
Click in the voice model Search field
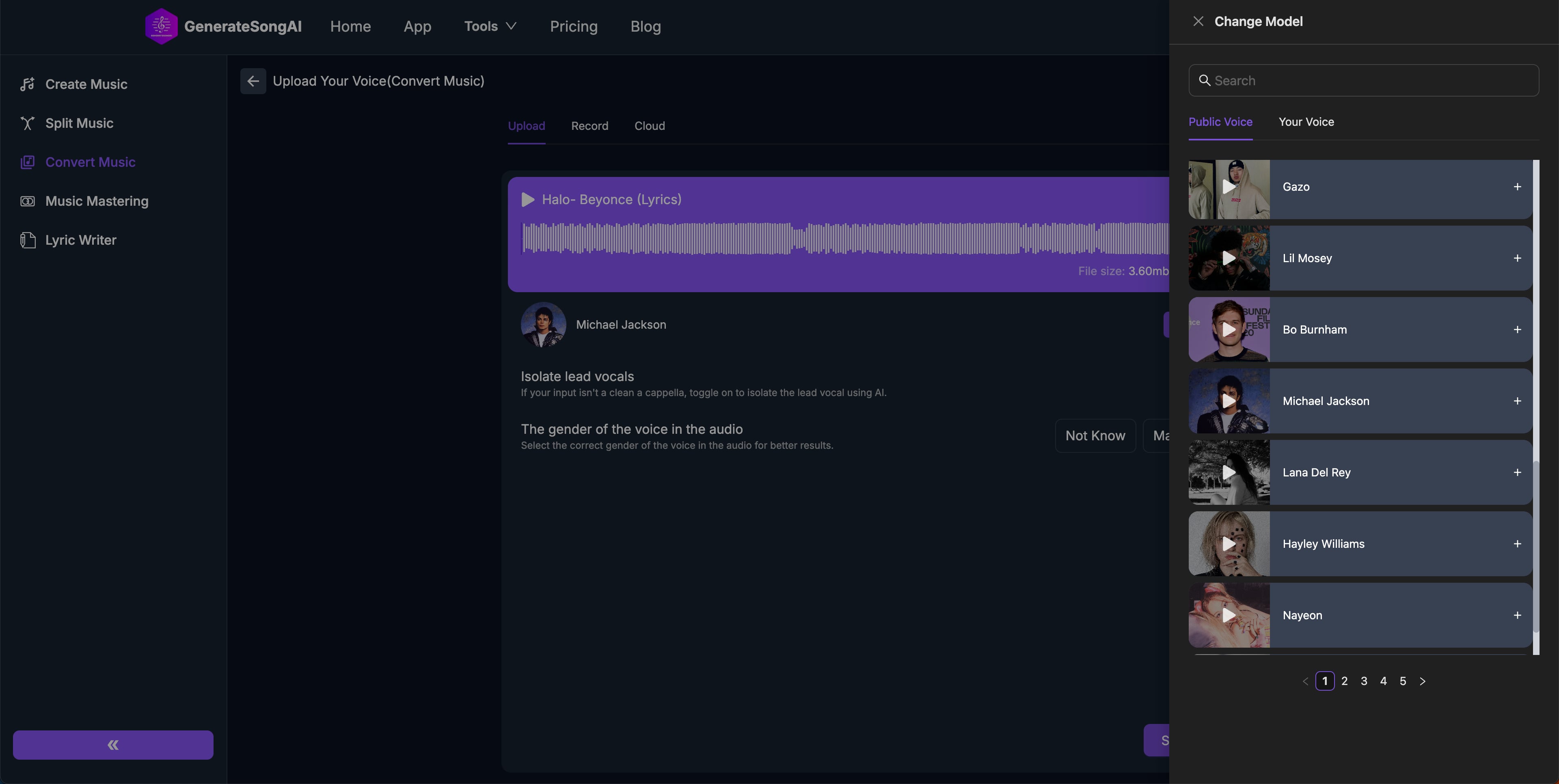point(1364,80)
